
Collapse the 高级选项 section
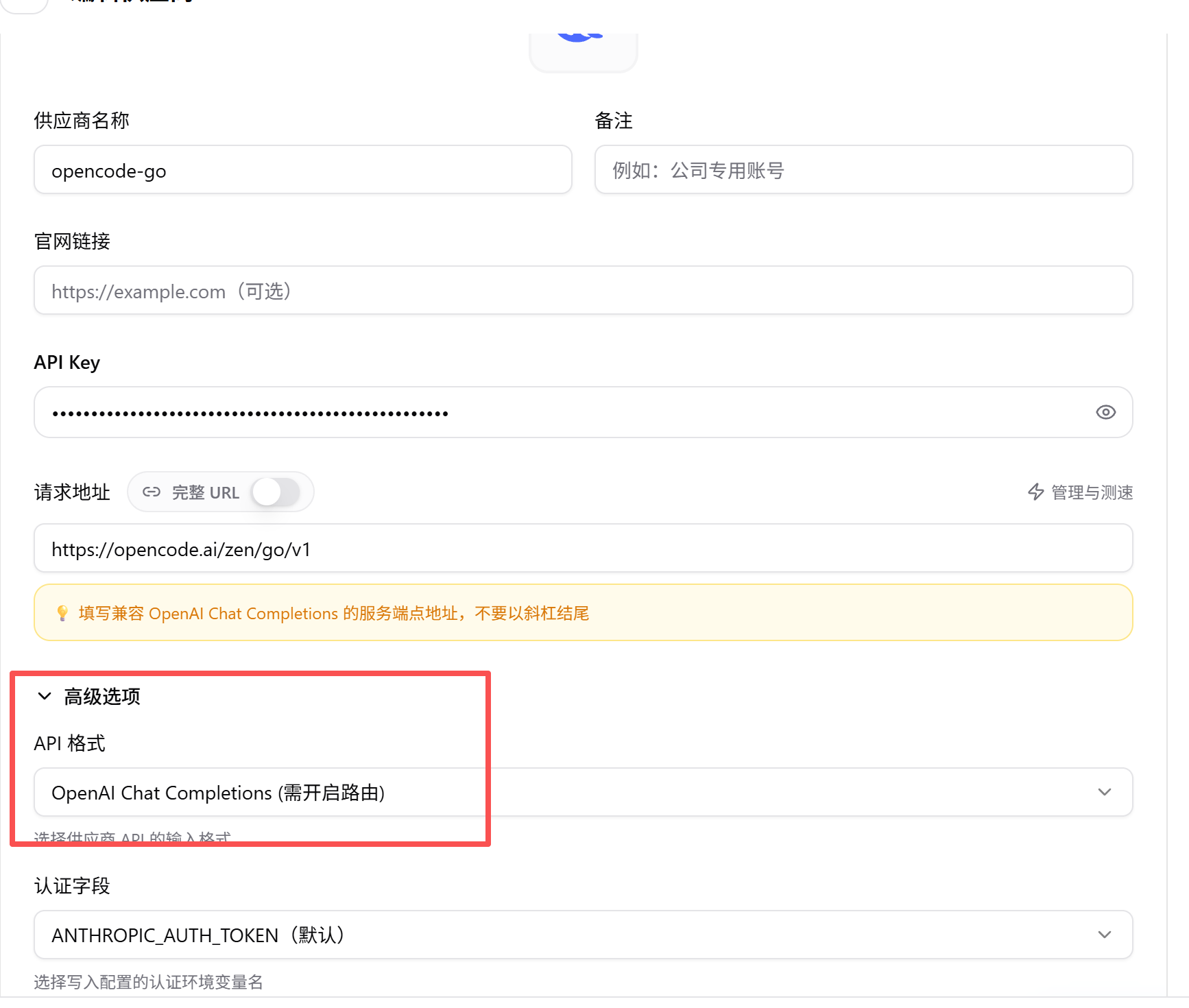[x=45, y=697]
